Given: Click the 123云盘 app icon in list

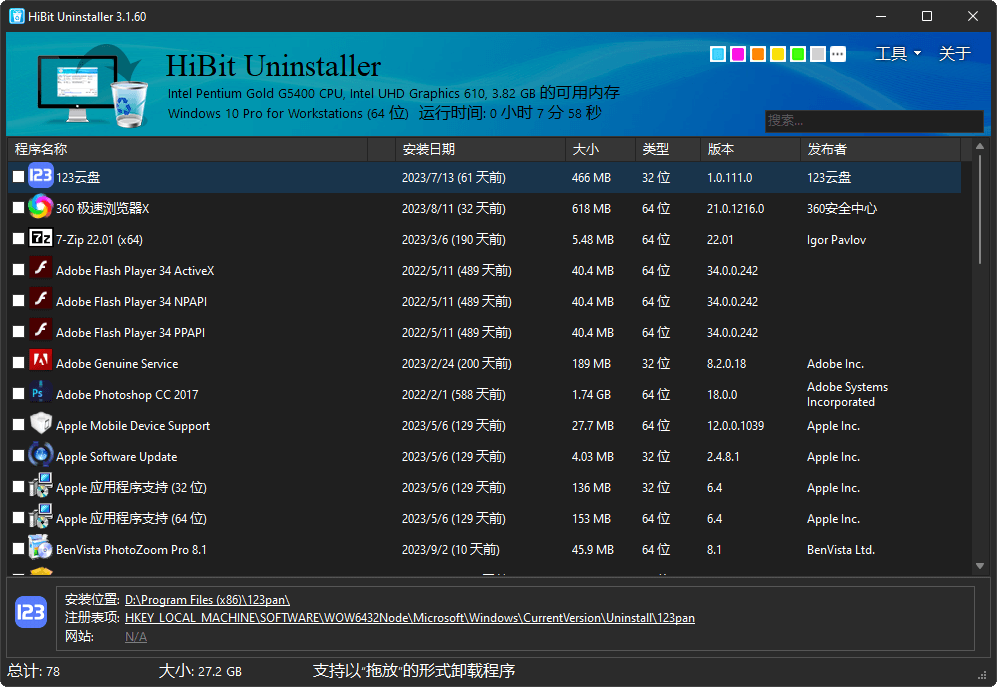Looking at the screenshot, I should pos(40,177).
